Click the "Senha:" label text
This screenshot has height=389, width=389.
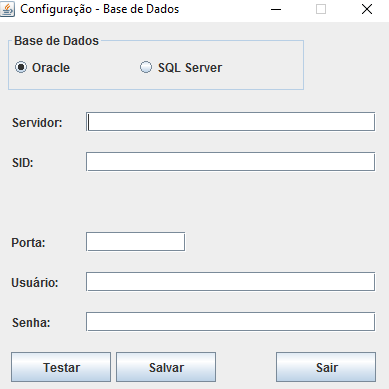[x=31, y=323]
